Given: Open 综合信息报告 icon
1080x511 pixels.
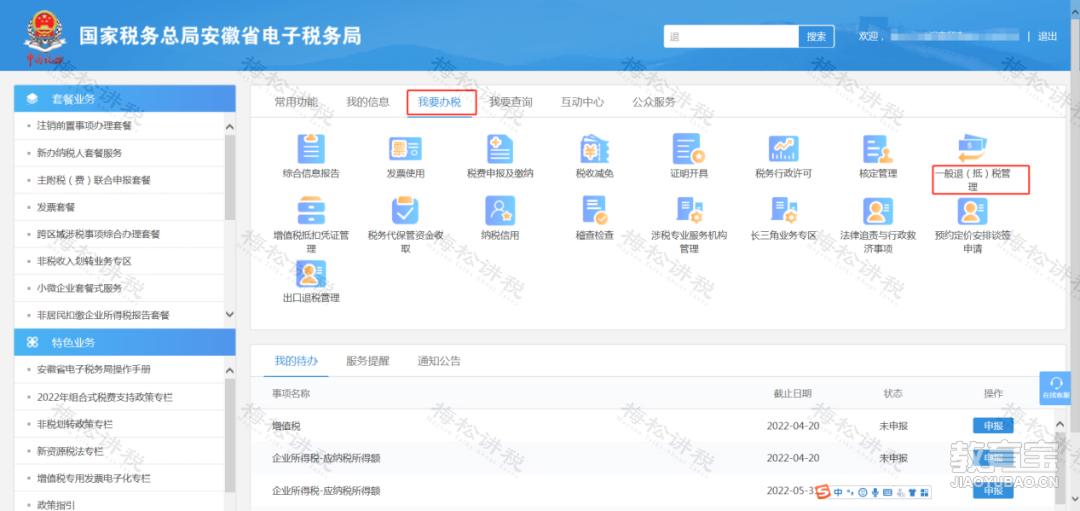Looking at the screenshot, I should pyautogui.click(x=311, y=149).
